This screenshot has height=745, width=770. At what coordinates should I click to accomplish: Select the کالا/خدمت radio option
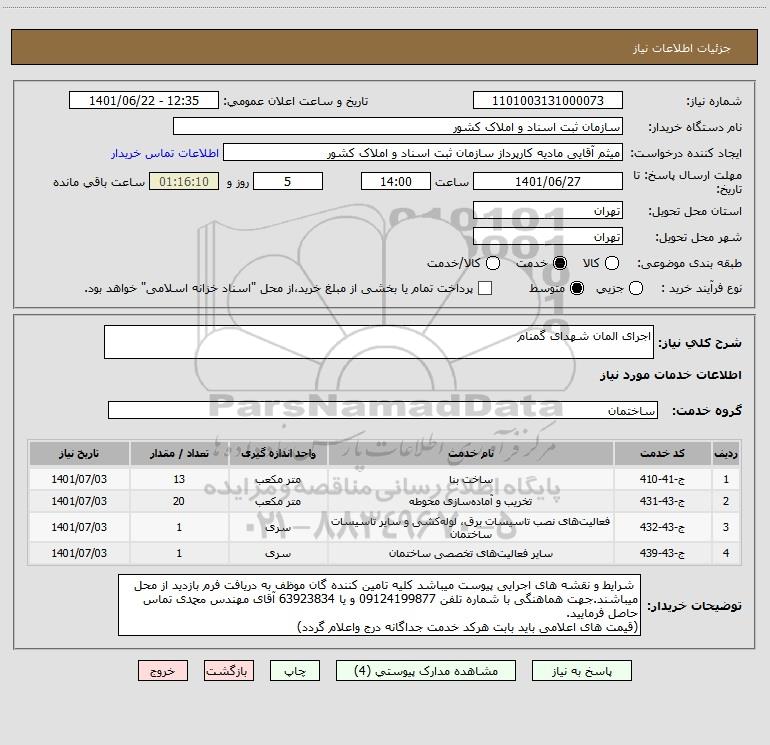pyautogui.click(x=493, y=263)
